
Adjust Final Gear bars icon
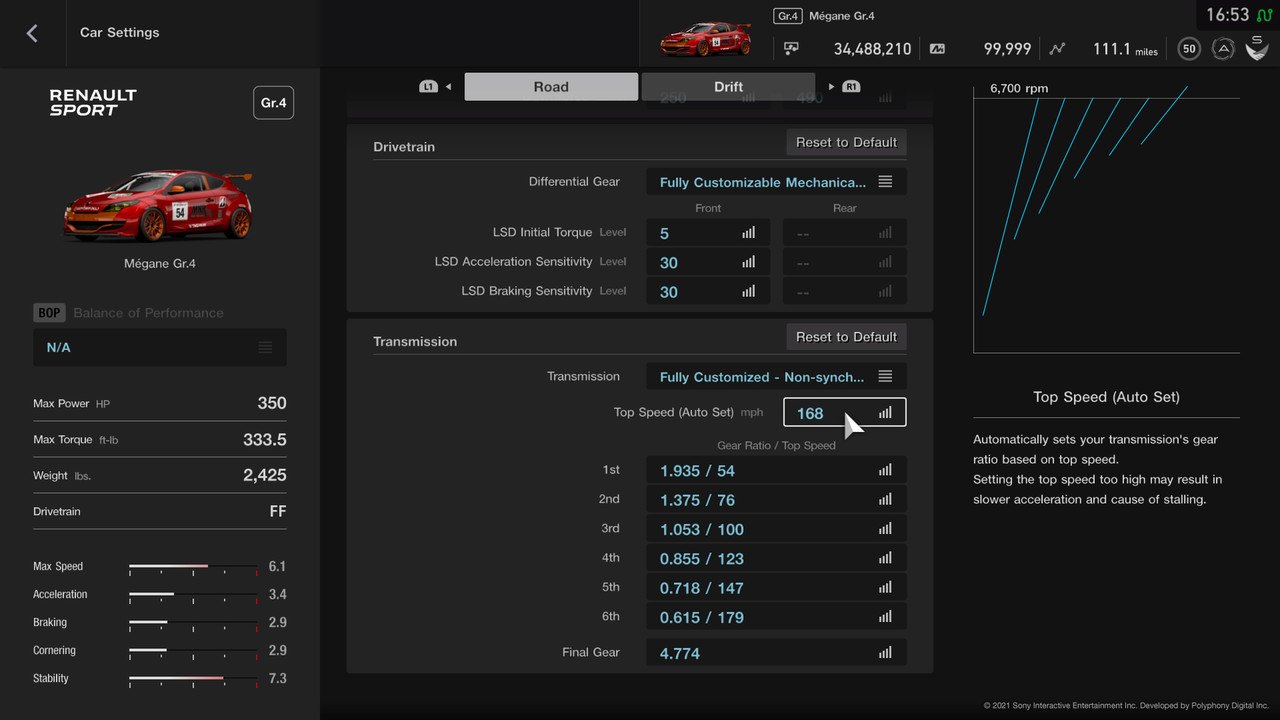(885, 653)
